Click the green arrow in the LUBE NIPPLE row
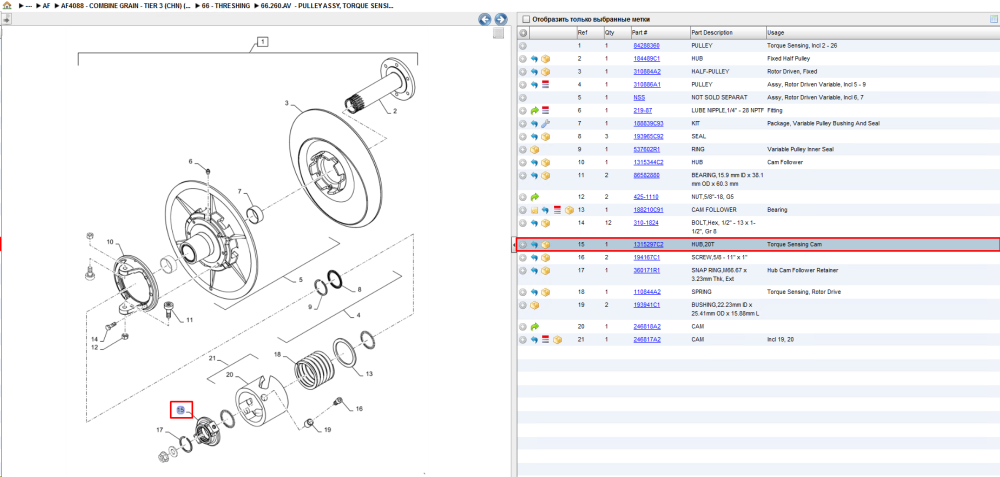 coord(534,110)
